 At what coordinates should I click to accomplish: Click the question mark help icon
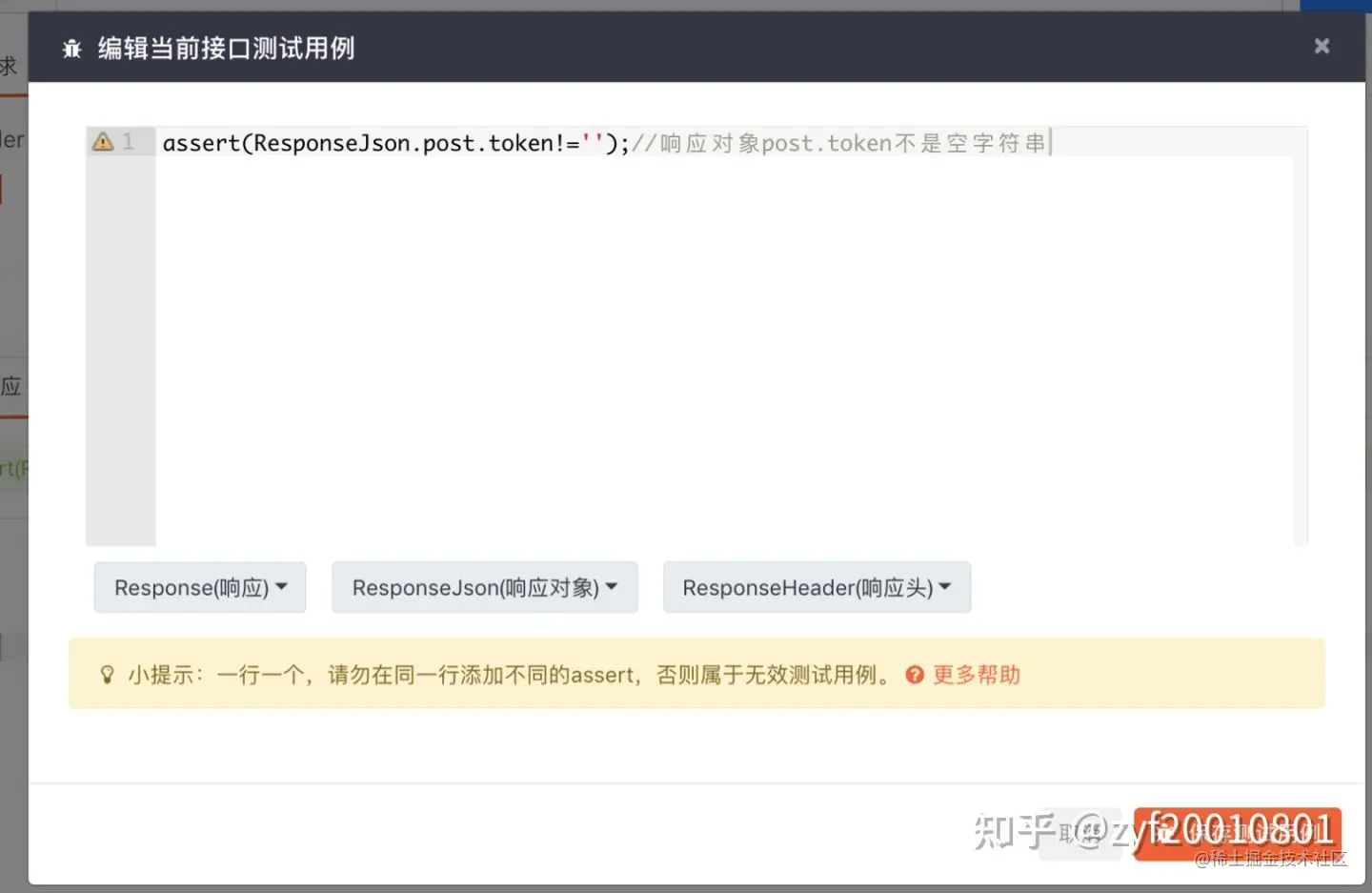click(915, 675)
